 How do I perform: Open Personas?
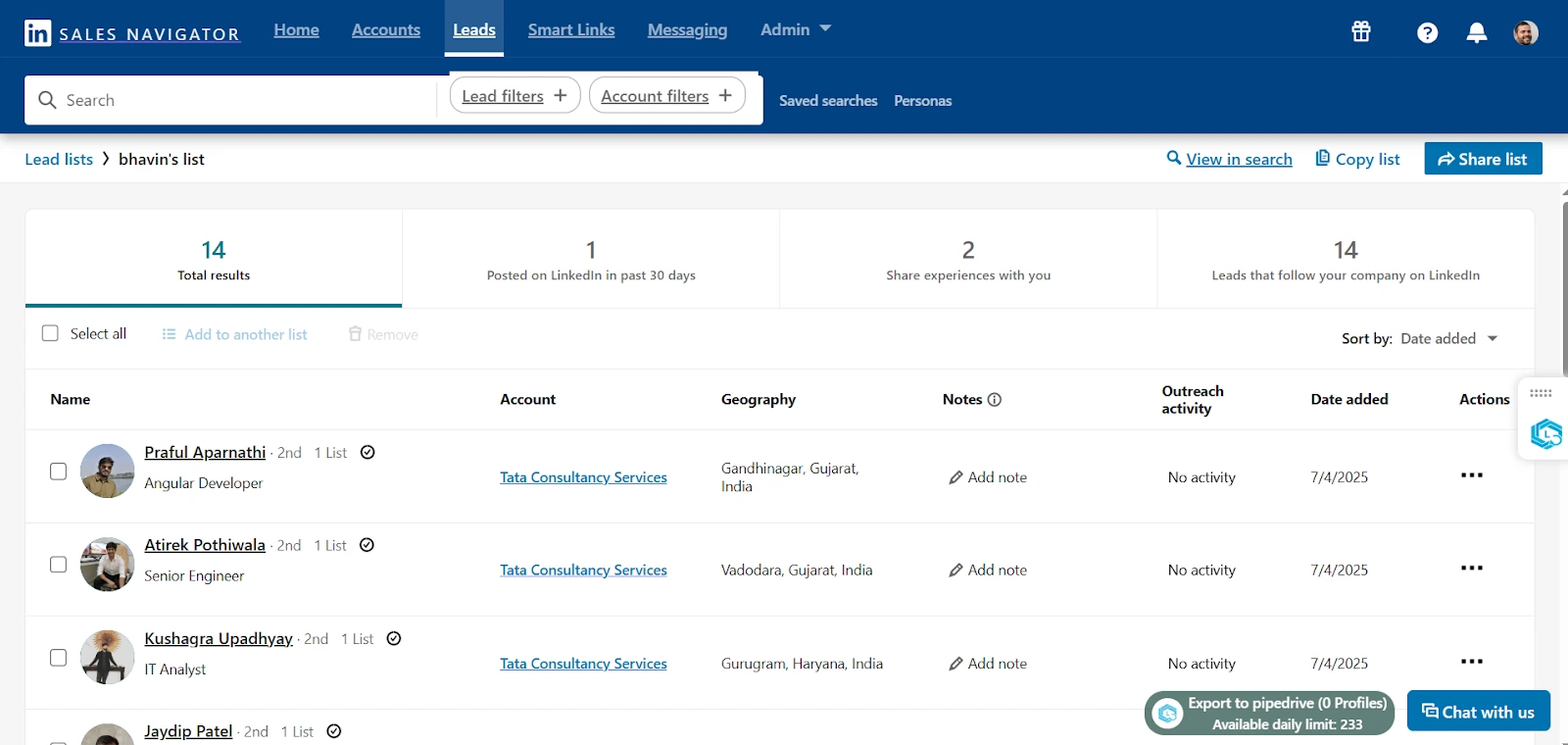click(922, 100)
